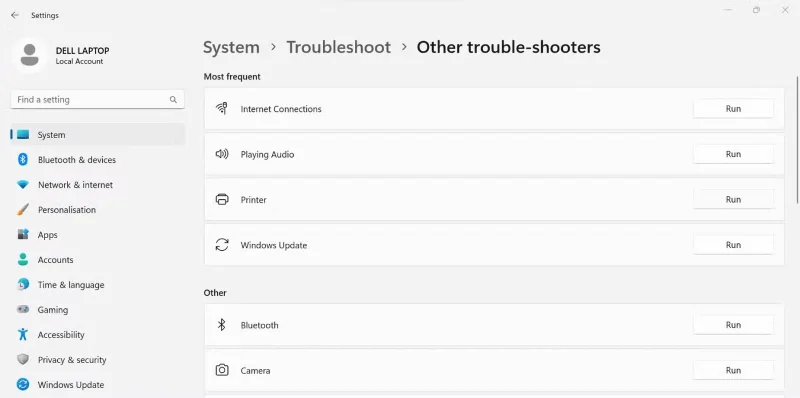Click the Other section heading
Screen dimensions: 800x398
point(215,293)
